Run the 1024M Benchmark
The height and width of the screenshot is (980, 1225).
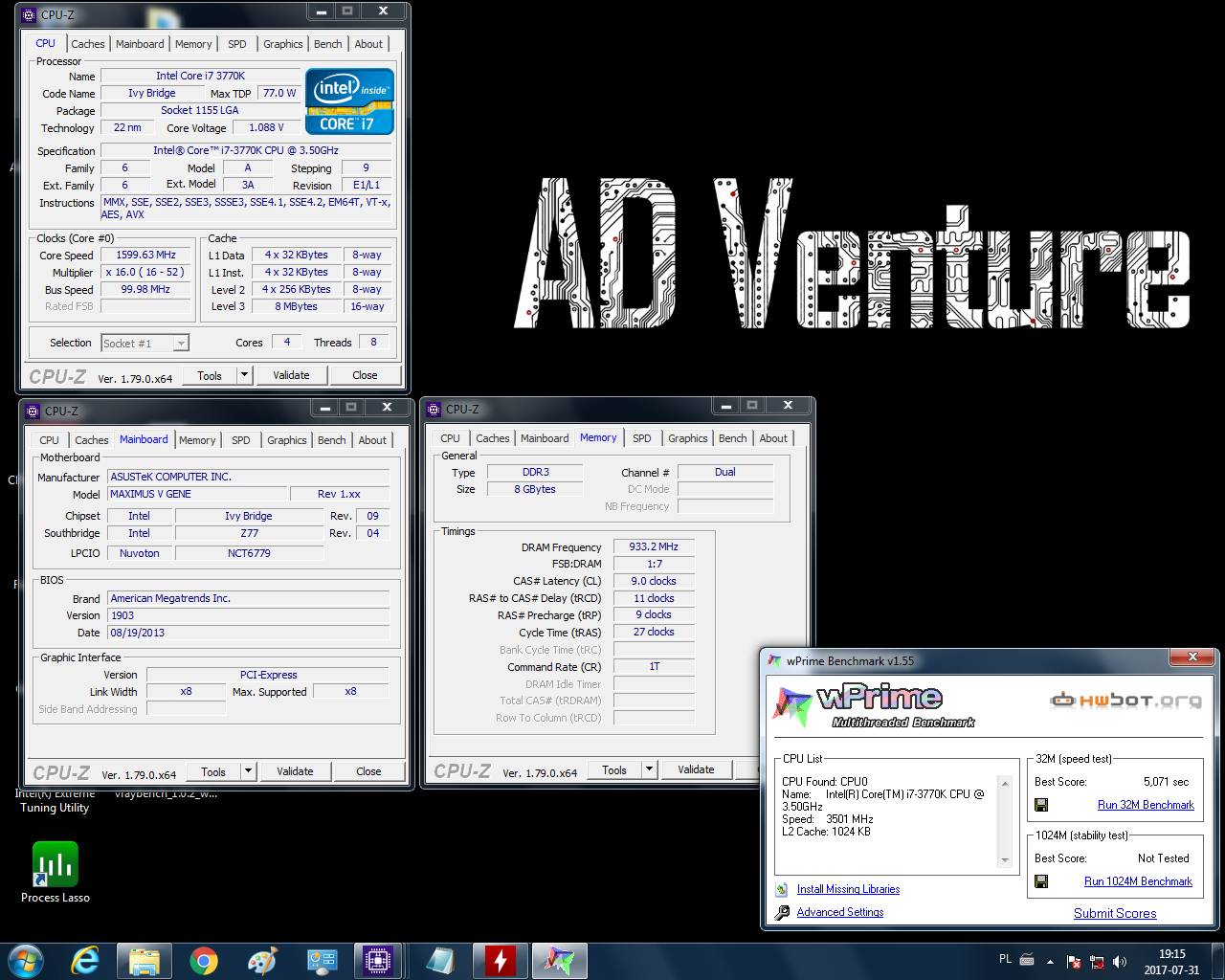point(1138,881)
